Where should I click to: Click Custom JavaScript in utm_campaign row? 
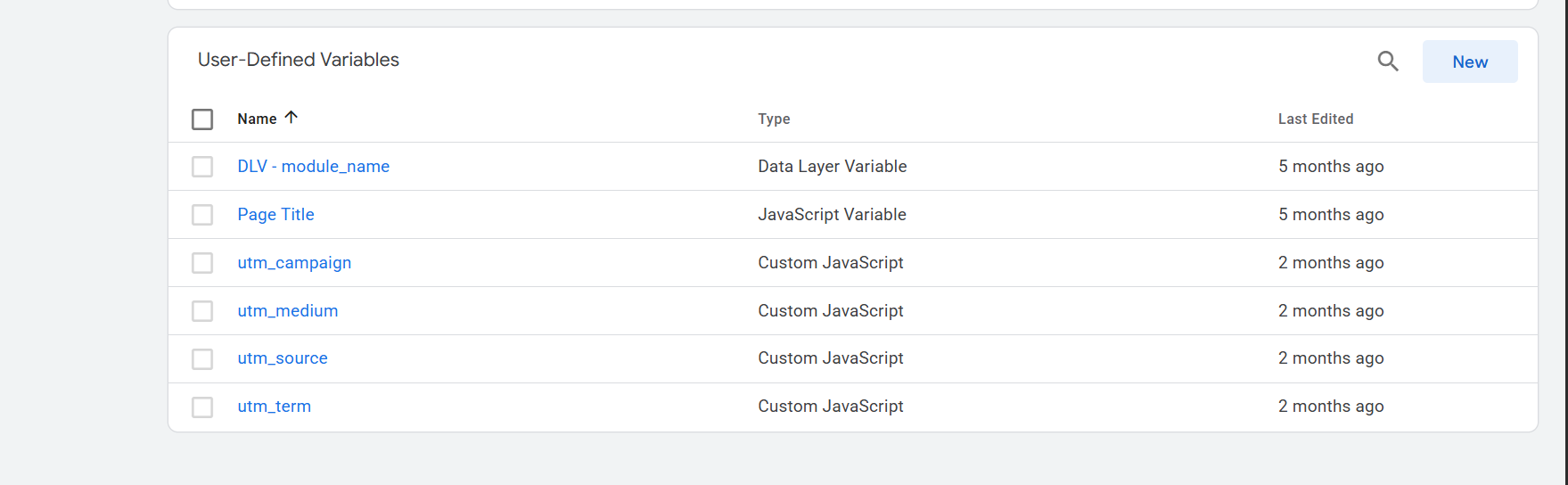tap(830, 263)
